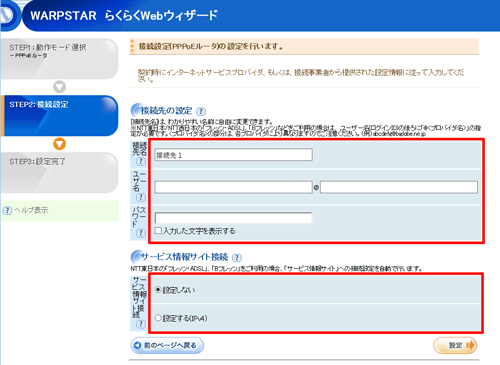
Task: Open help icon under 接続先名 label
Action: point(141,161)
